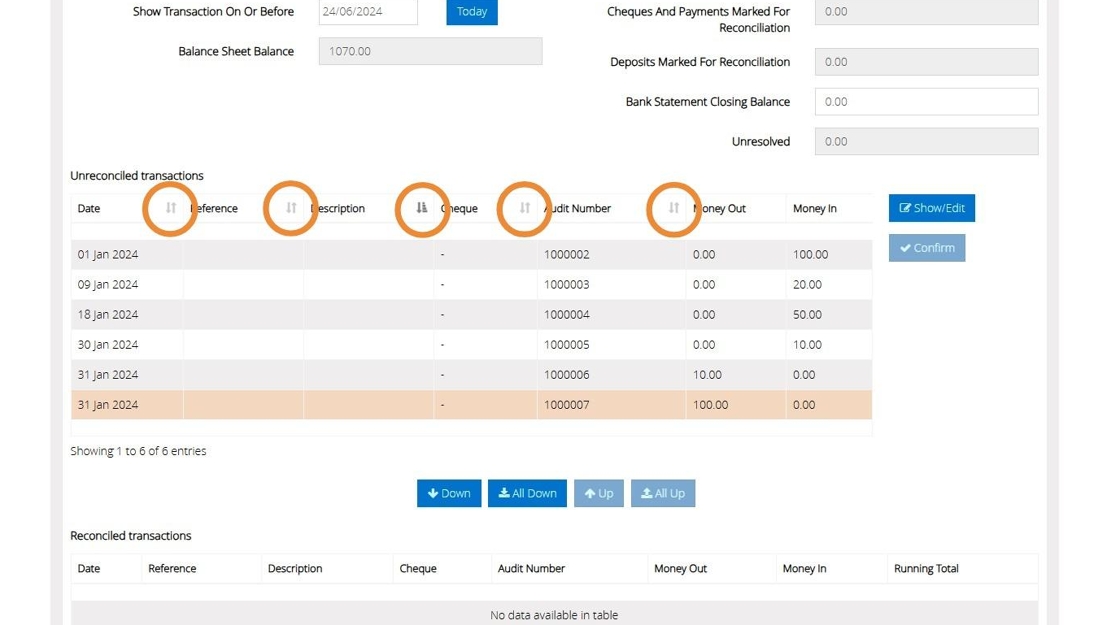
Task: Select the 18 Jan 2024 transaction row
Action: [x=471, y=314]
